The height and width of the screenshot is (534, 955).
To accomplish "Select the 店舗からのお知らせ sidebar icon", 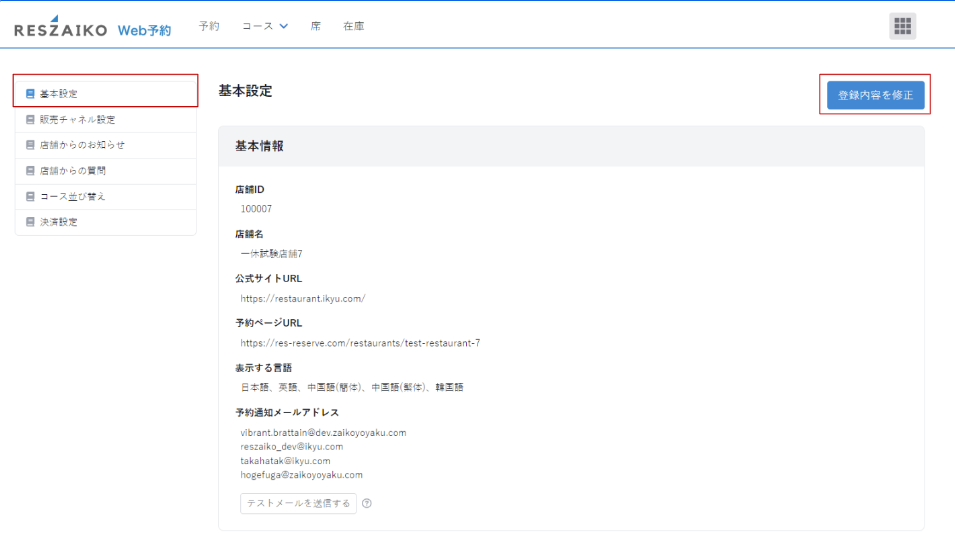I will pyautogui.click(x=30, y=145).
